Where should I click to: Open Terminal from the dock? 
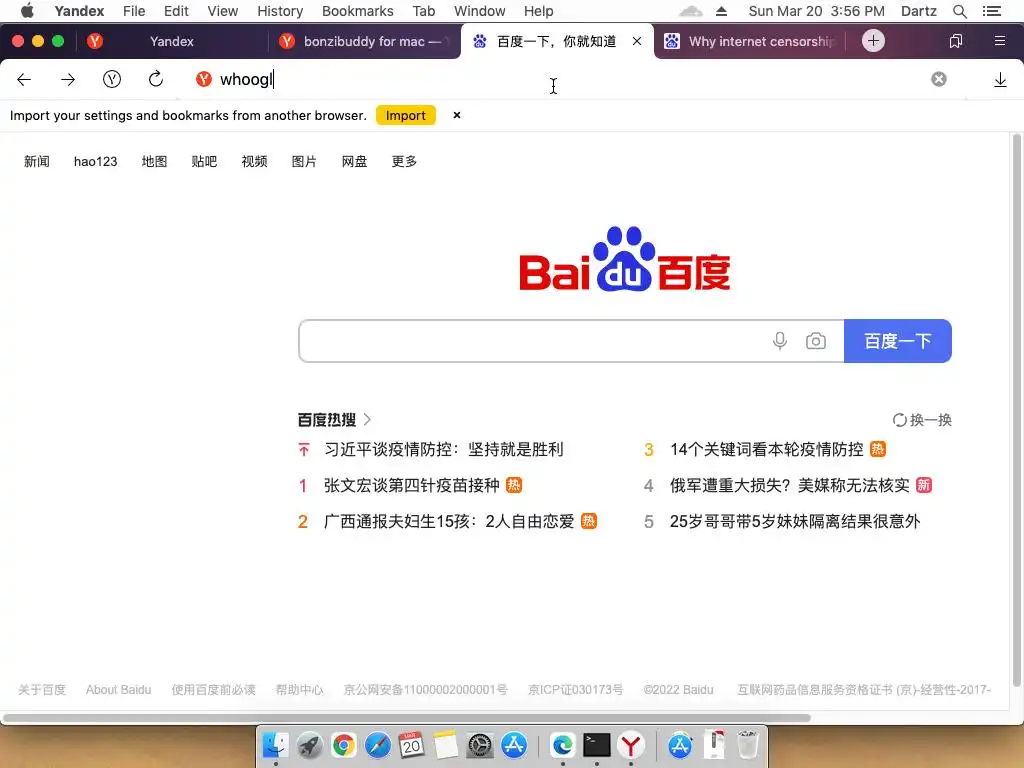pos(596,745)
